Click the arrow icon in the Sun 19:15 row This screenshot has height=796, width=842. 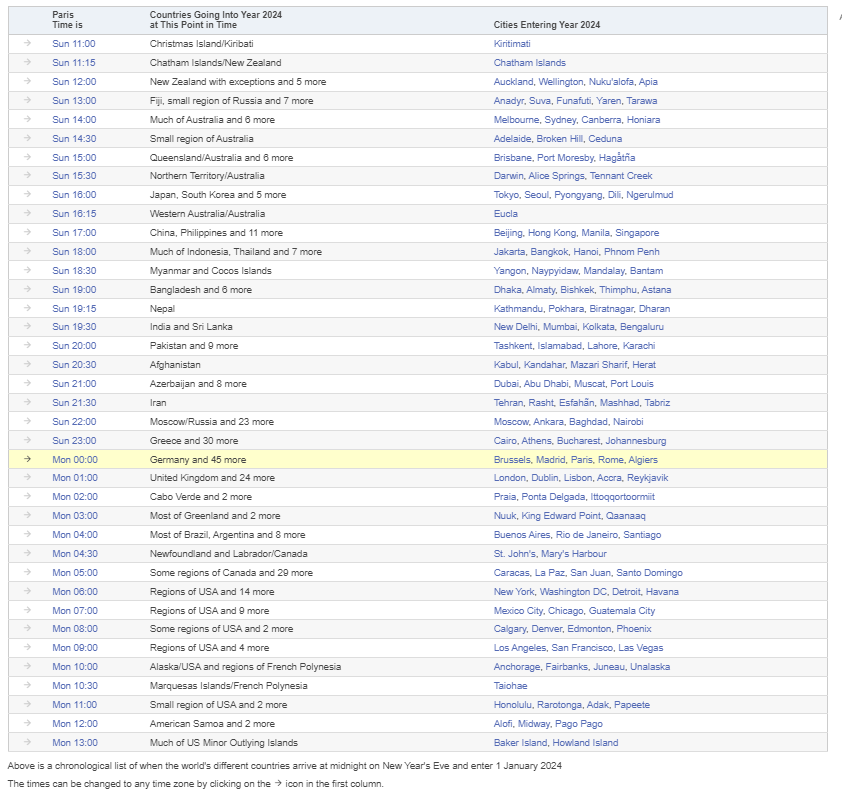[27, 308]
